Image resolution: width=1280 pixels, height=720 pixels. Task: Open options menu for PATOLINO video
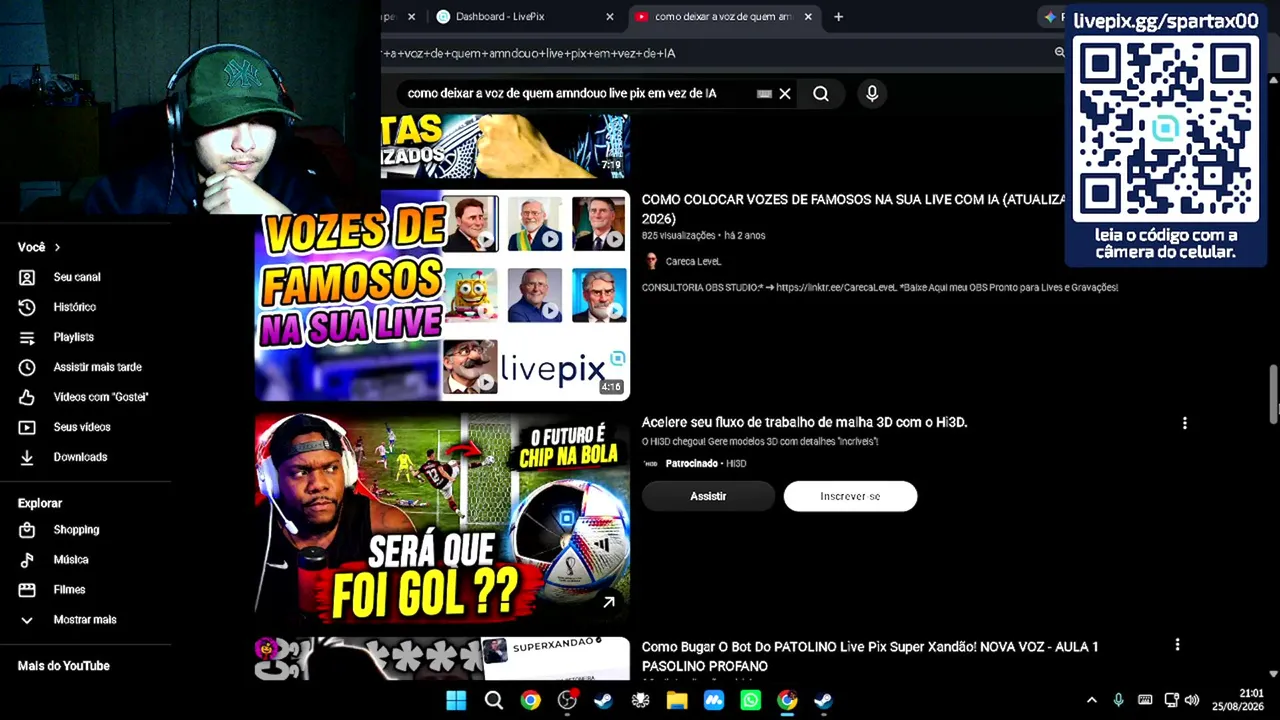pyautogui.click(x=1177, y=646)
